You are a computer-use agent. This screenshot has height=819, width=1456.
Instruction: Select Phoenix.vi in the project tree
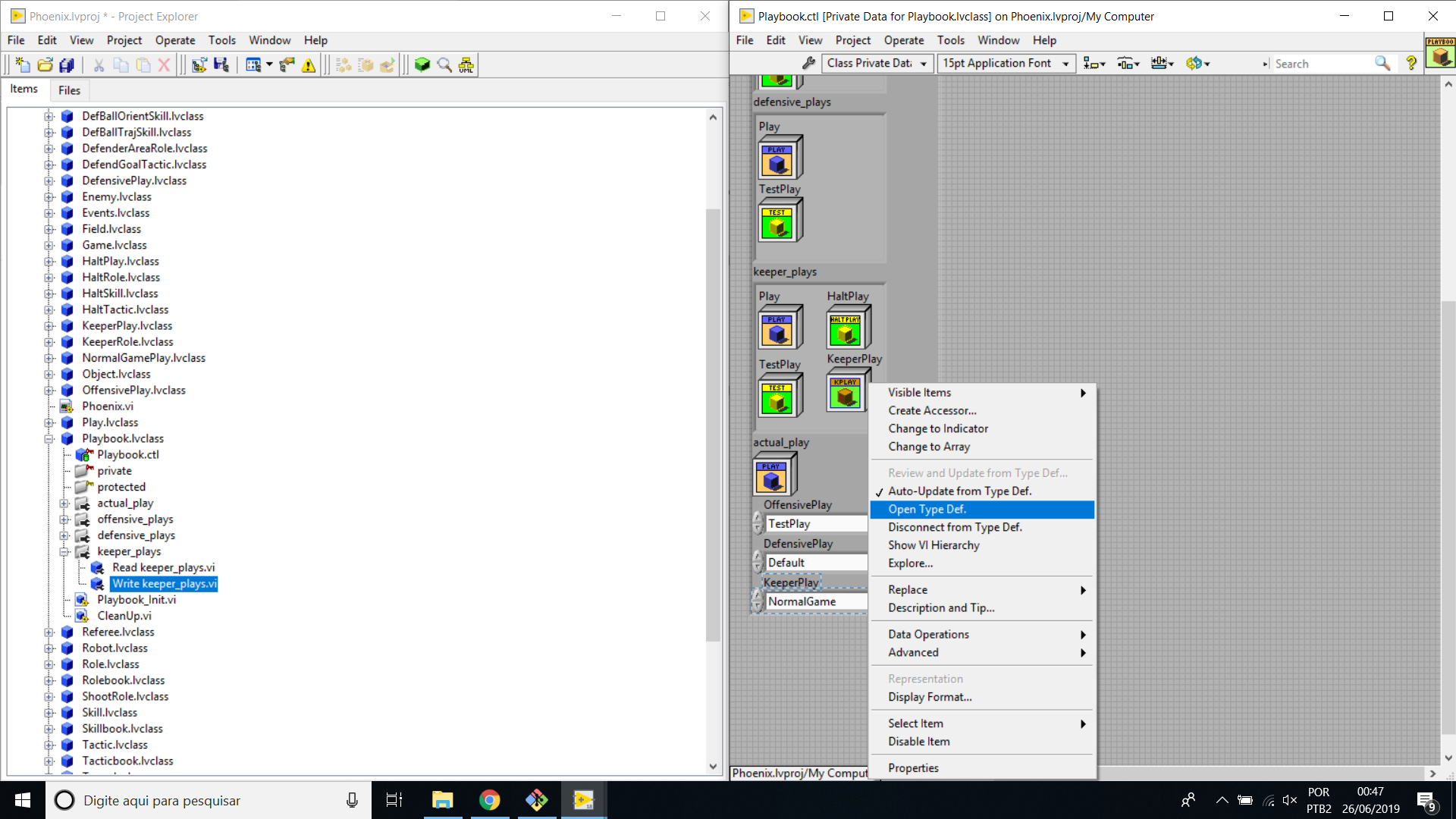click(x=108, y=406)
